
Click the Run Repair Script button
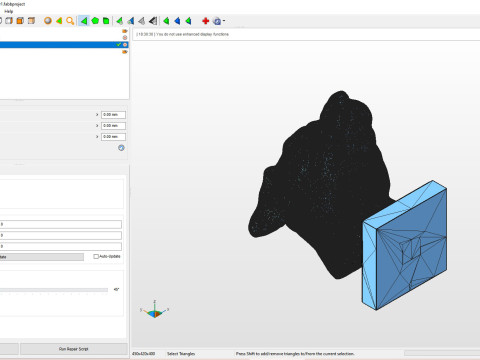(x=74, y=349)
